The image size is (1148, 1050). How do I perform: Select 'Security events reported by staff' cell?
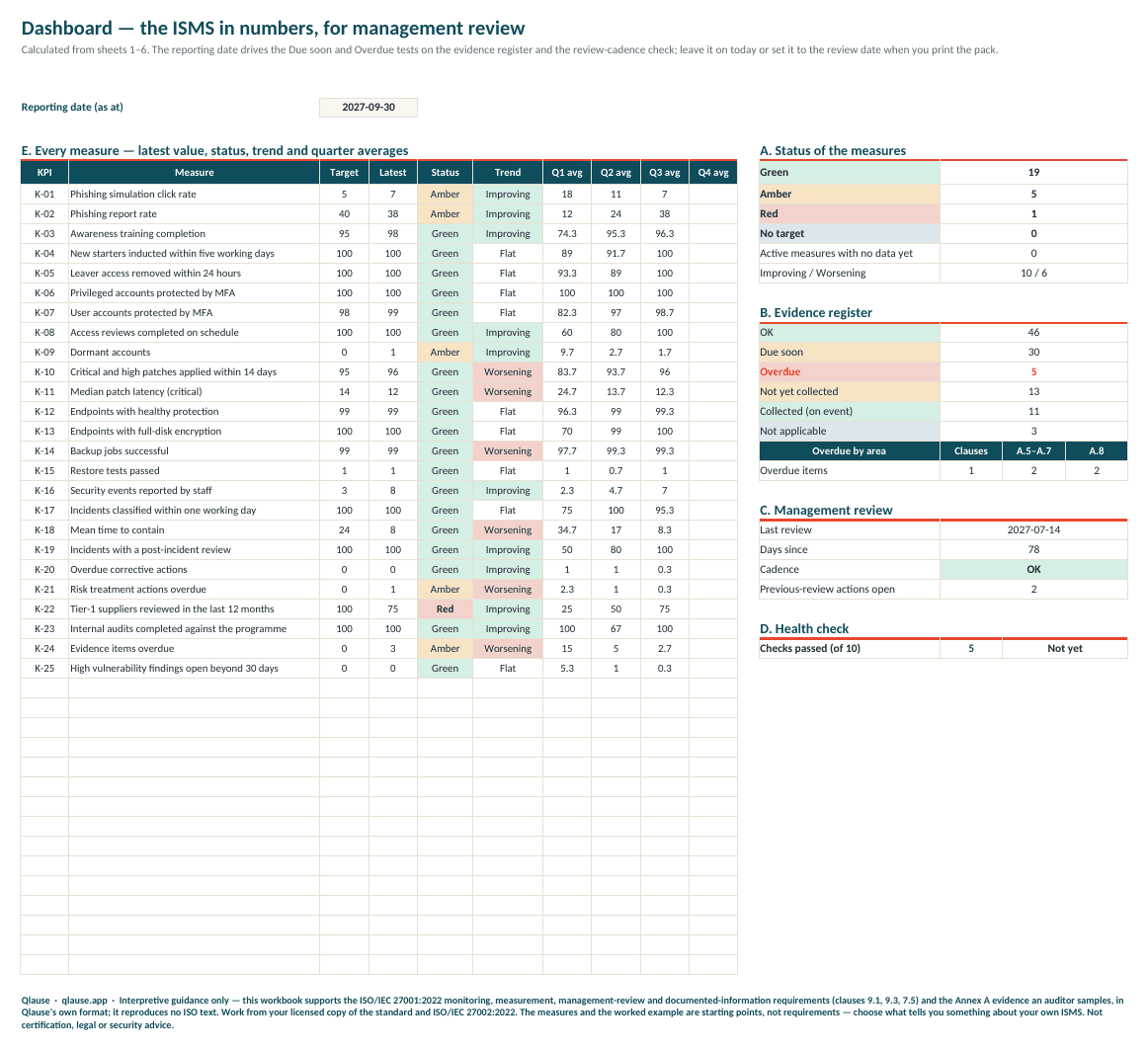[194, 491]
